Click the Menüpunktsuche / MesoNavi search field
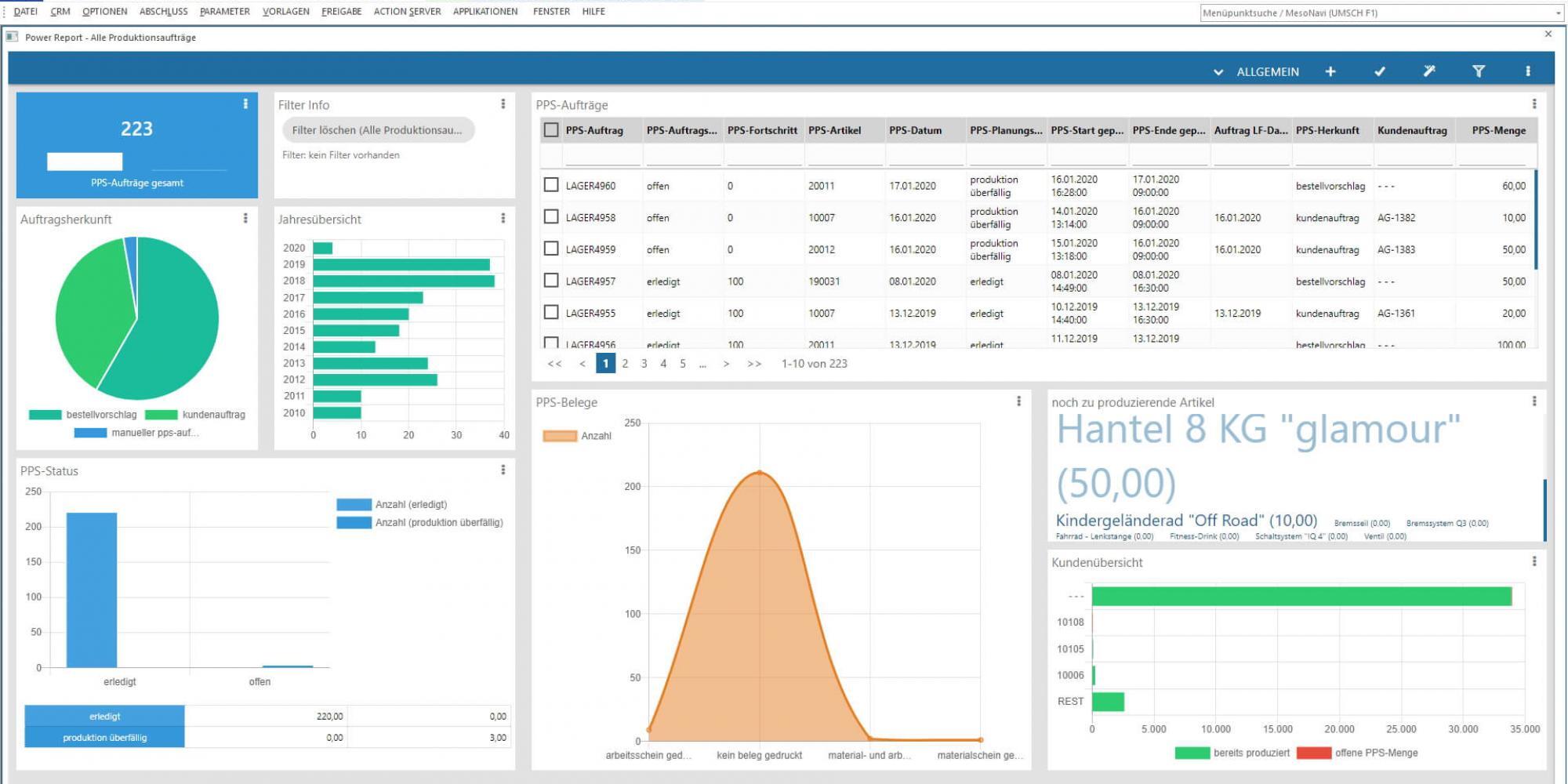 pyautogui.click(x=1376, y=13)
